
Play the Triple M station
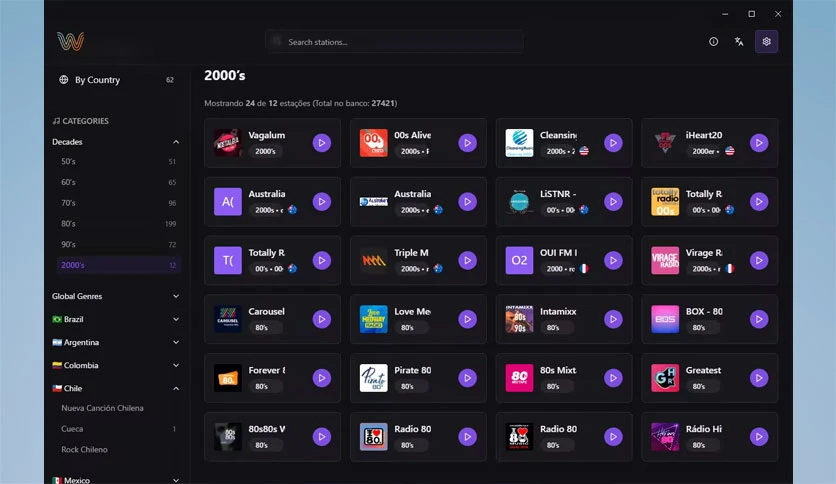pyautogui.click(x=468, y=260)
